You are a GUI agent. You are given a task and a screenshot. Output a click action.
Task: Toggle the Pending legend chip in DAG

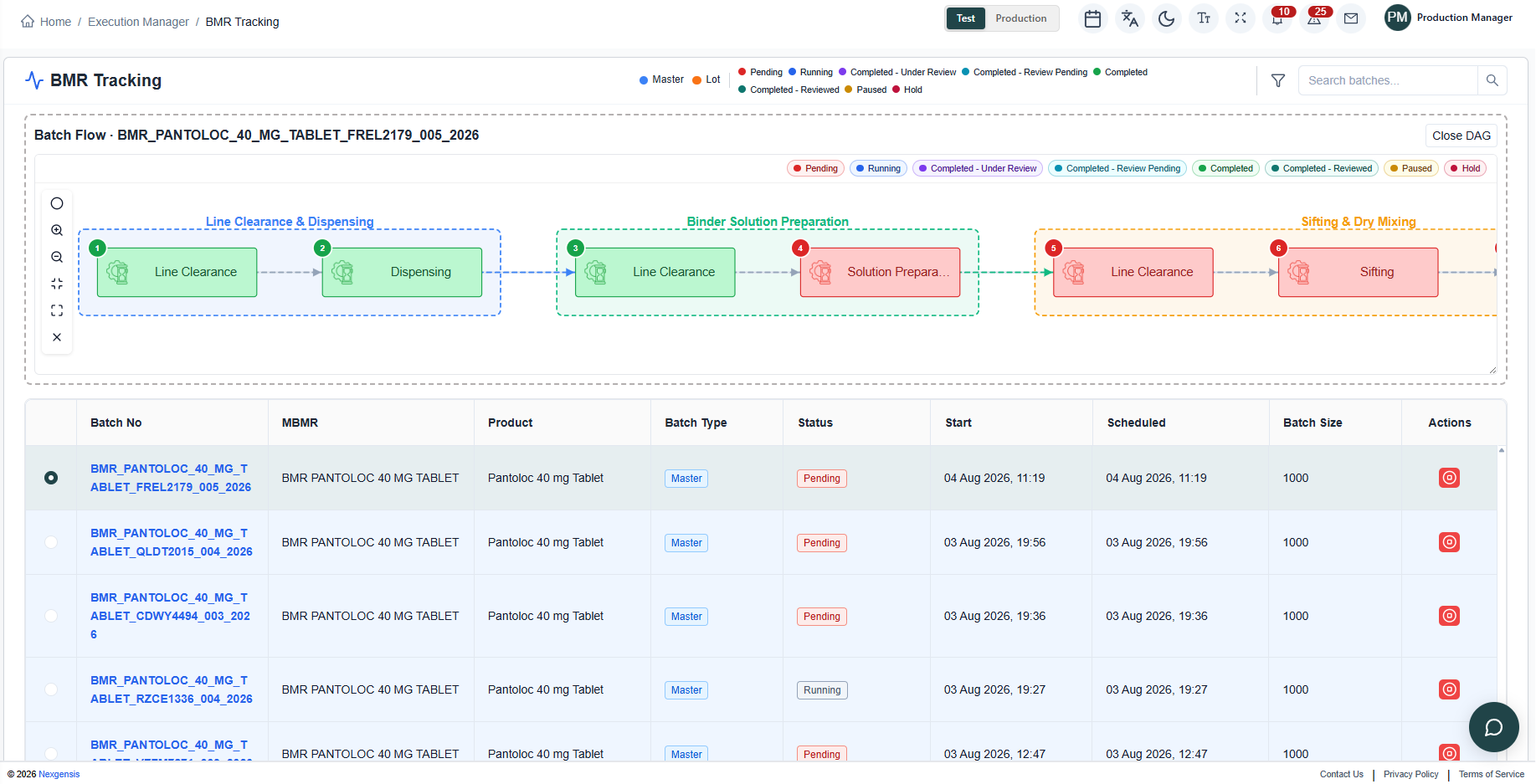(x=815, y=168)
